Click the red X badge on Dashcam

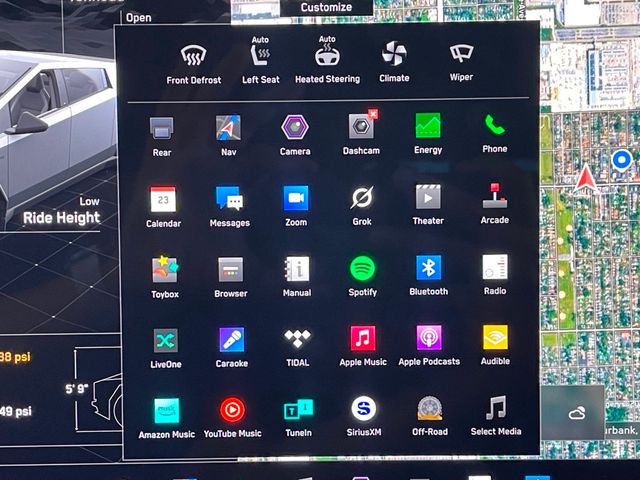[x=373, y=114]
